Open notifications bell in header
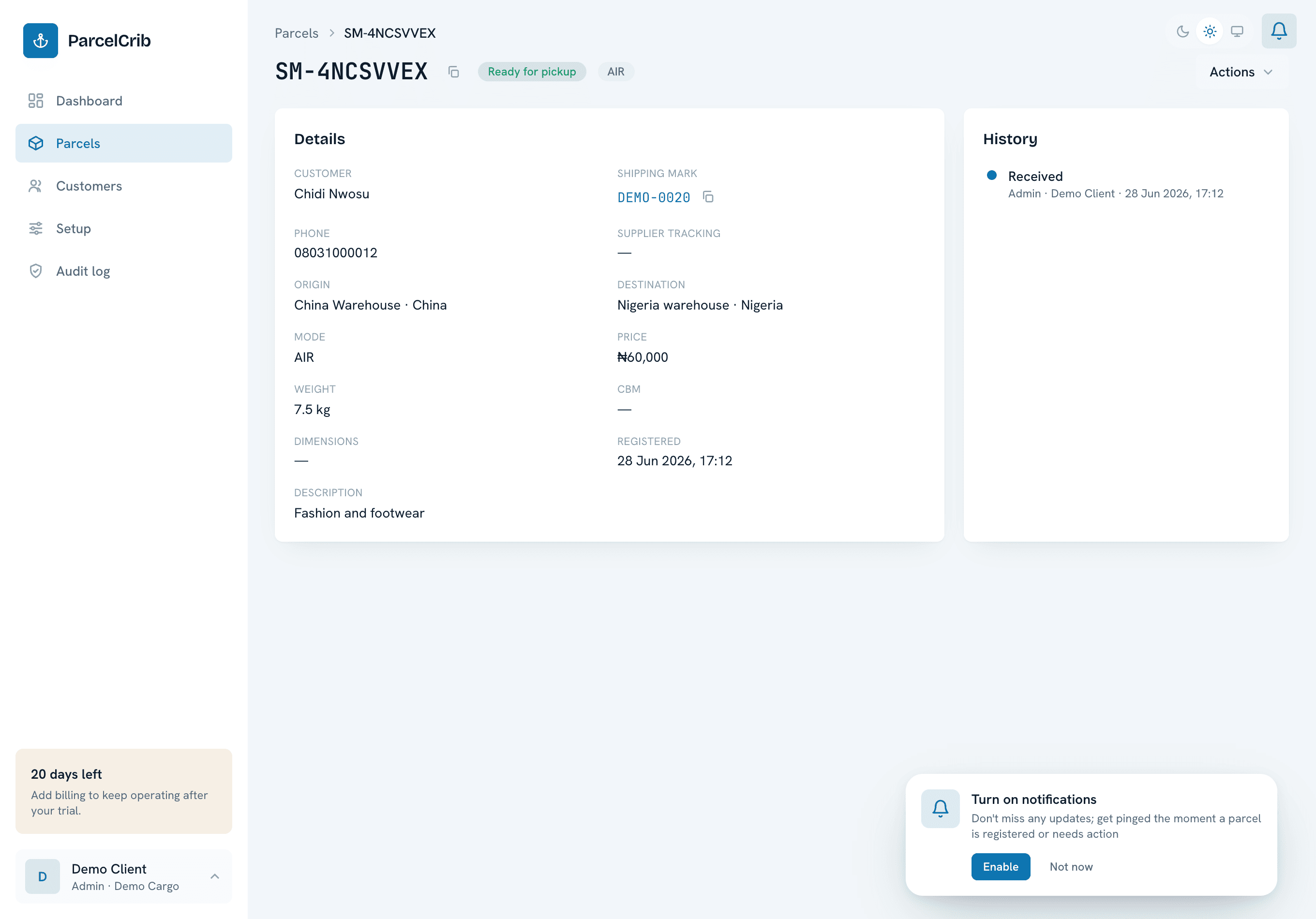Screen dimensions: 1316x919 (1279, 31)
